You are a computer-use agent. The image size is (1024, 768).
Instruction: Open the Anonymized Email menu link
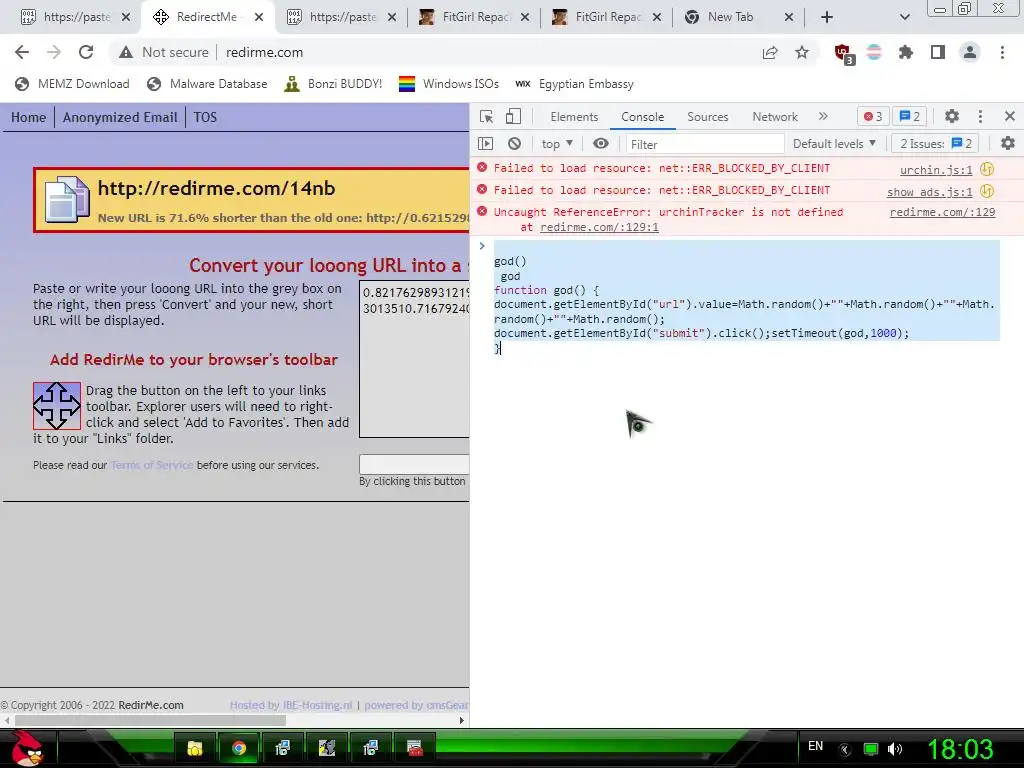point(120,118)
